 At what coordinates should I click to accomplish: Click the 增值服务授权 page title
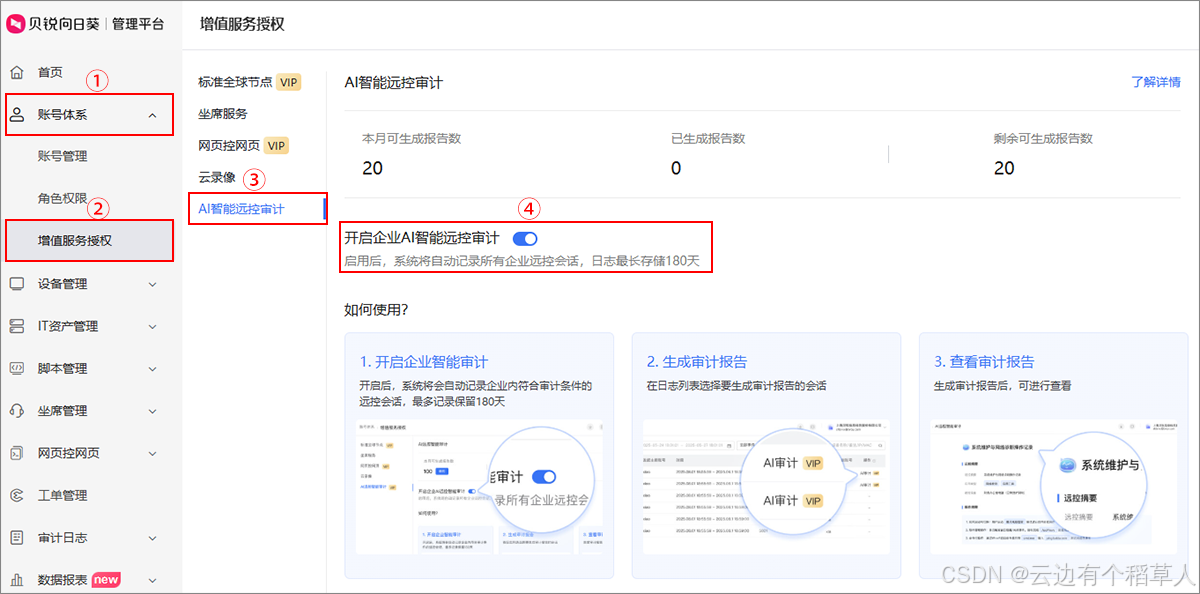[242, 24]
